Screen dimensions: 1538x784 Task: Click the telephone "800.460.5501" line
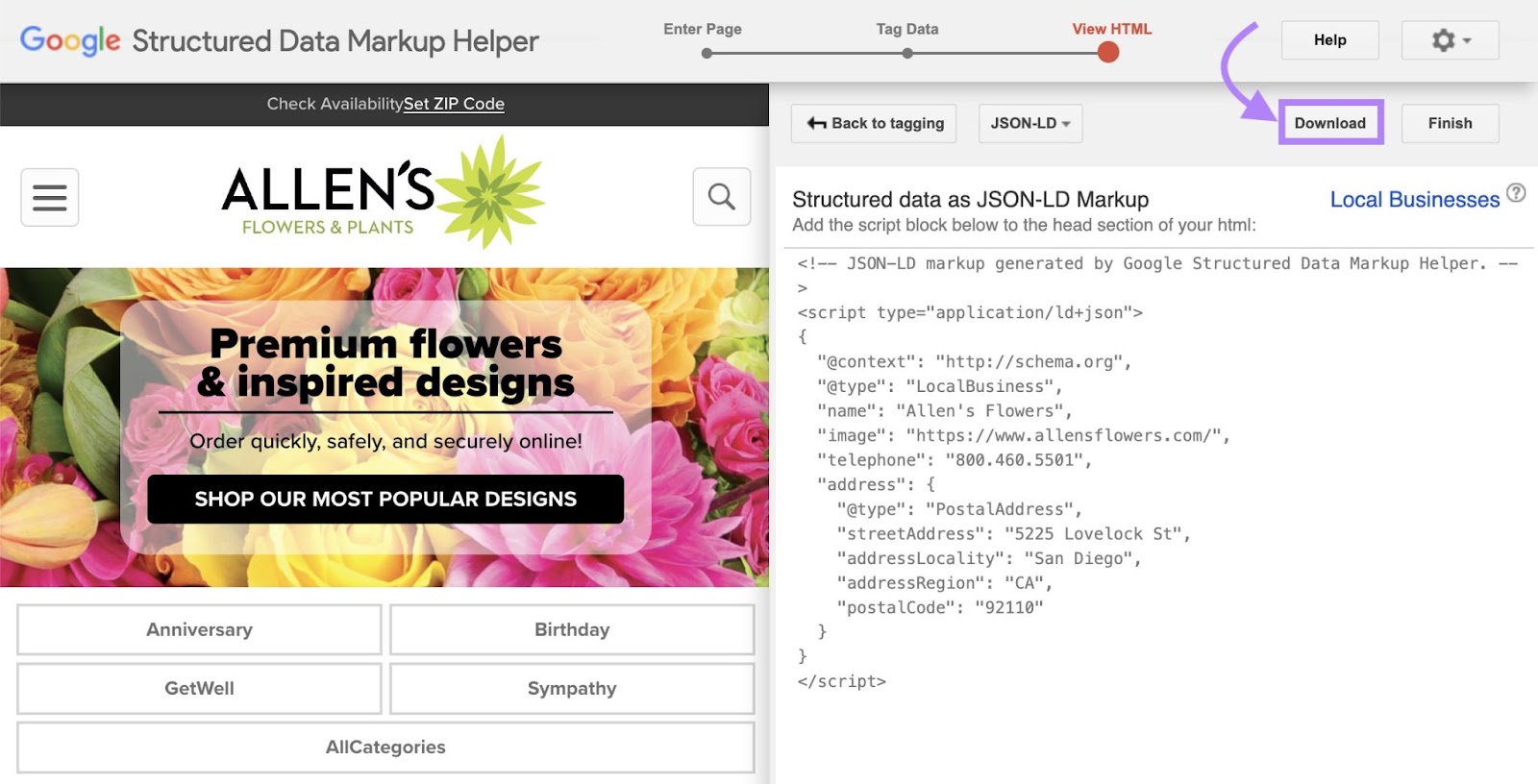955,460
